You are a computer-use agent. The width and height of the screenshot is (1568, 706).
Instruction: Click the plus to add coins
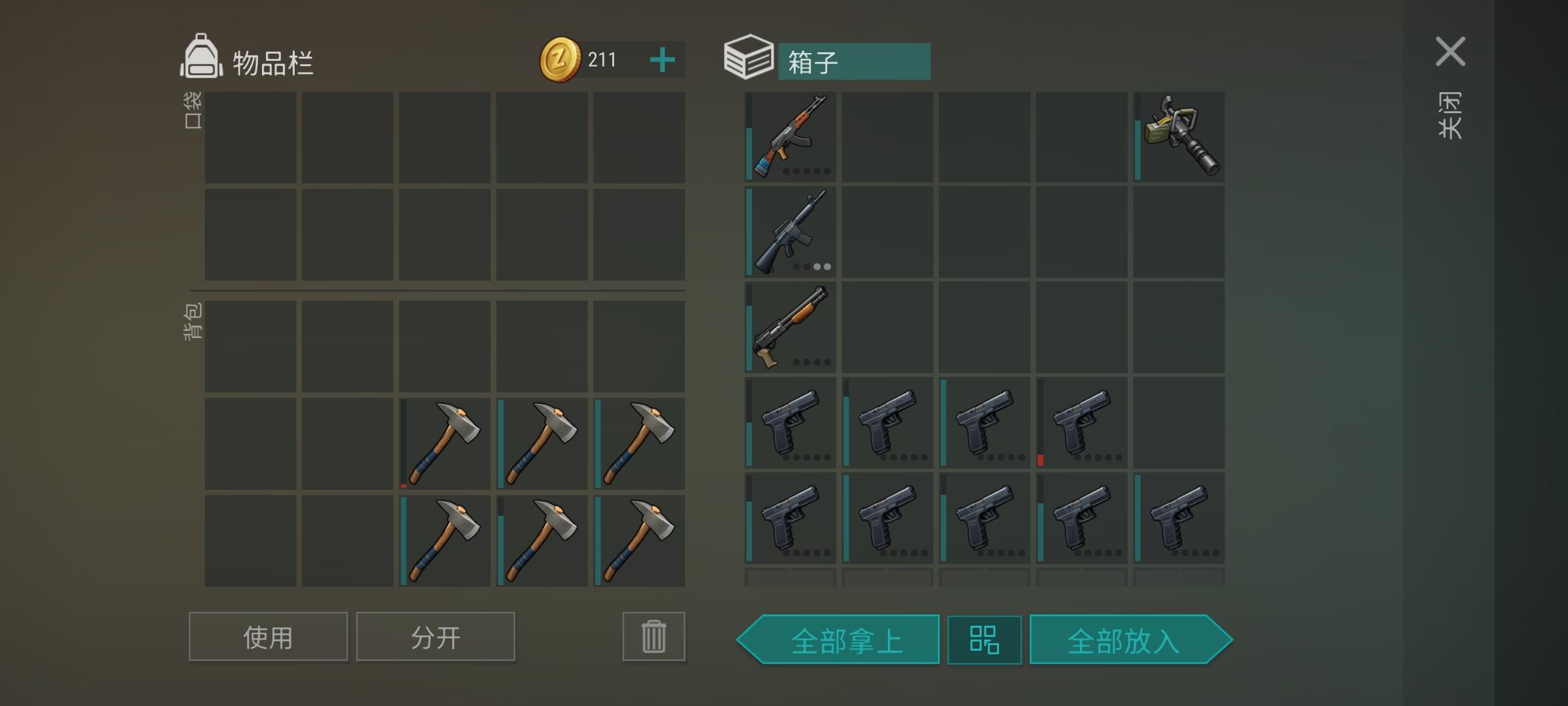pyautogui.click(x=662, y=60)
